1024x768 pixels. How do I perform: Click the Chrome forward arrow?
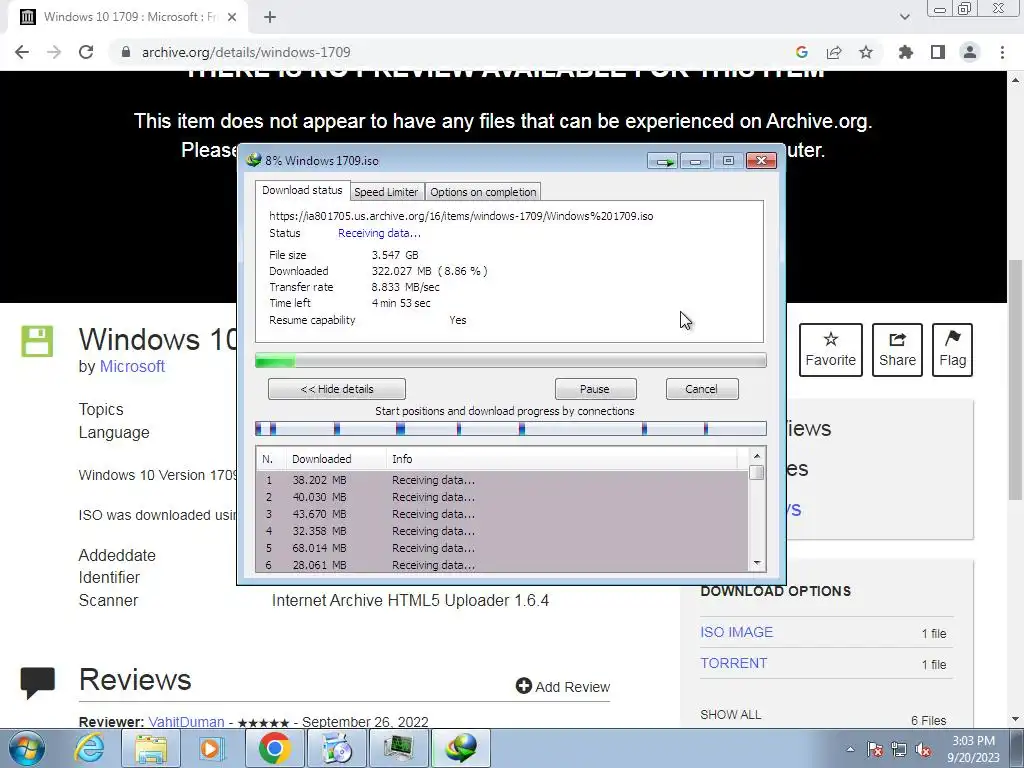(54, 52)
